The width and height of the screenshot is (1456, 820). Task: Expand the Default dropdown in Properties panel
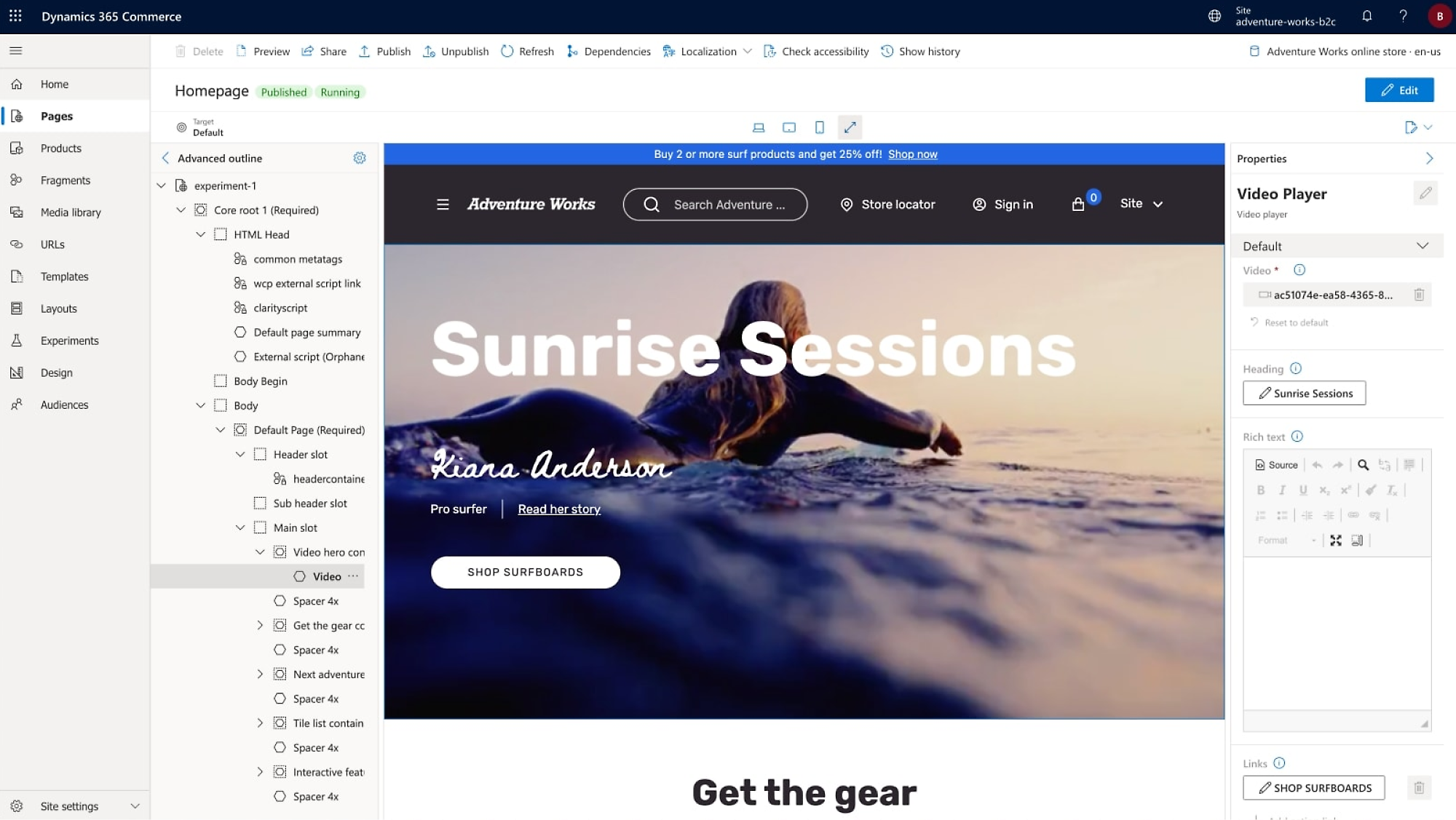pos(1423,246)
